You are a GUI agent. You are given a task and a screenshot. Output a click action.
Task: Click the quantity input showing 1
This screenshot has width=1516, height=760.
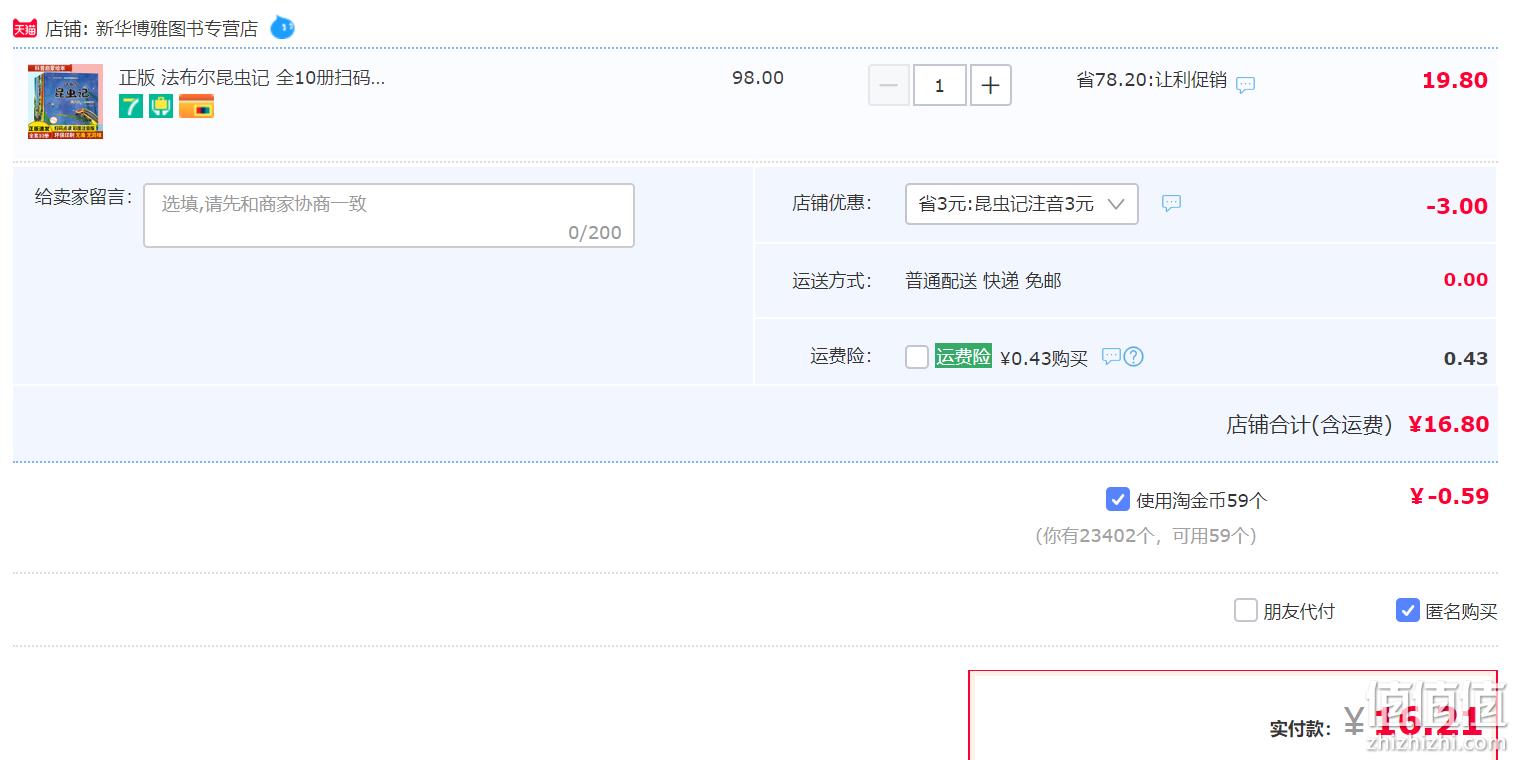[x=939, y=85]
